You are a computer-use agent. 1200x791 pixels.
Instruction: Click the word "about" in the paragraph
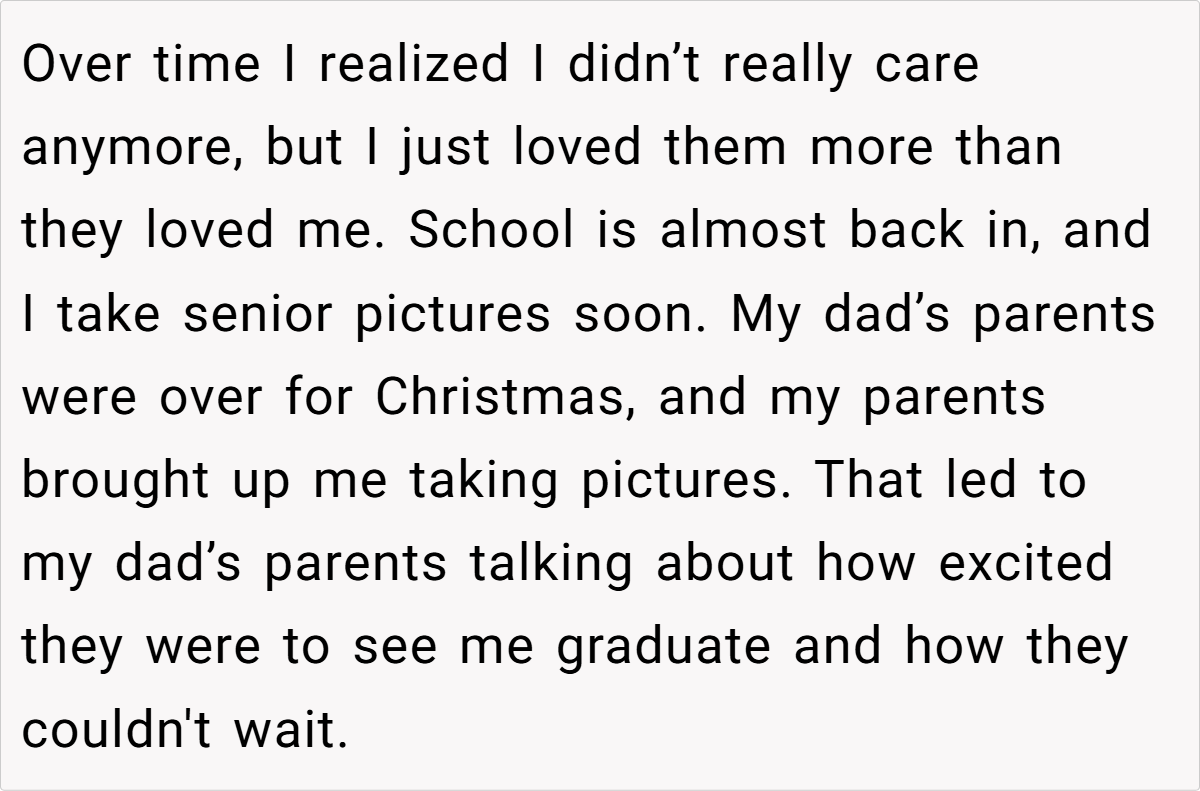pos(726,563)
